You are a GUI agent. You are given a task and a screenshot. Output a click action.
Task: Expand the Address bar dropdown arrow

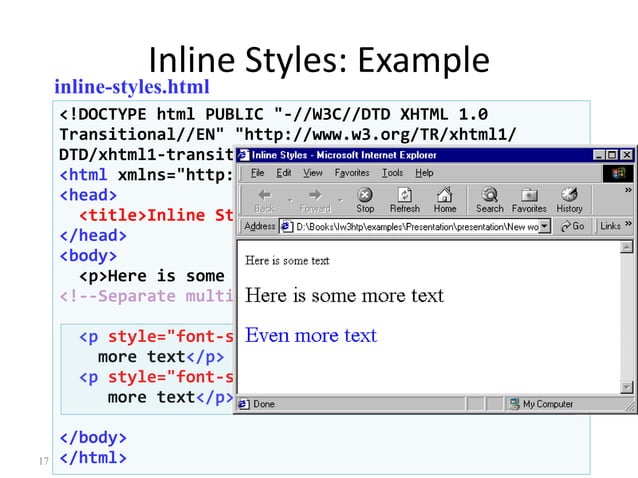coord(545,227)
